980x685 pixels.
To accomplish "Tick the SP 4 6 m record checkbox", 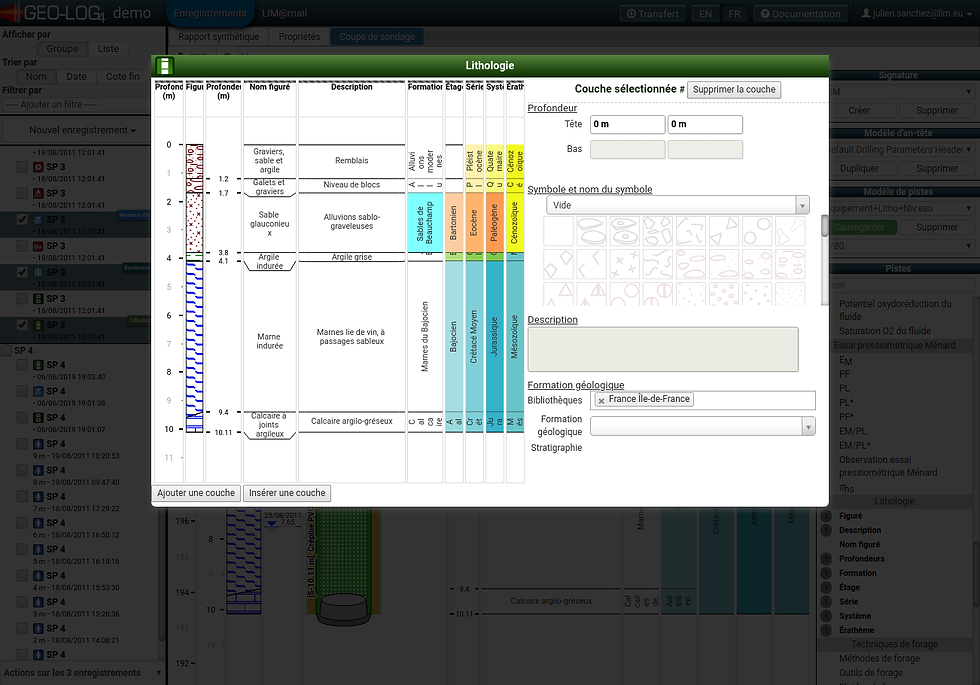I will pos(22,522).
